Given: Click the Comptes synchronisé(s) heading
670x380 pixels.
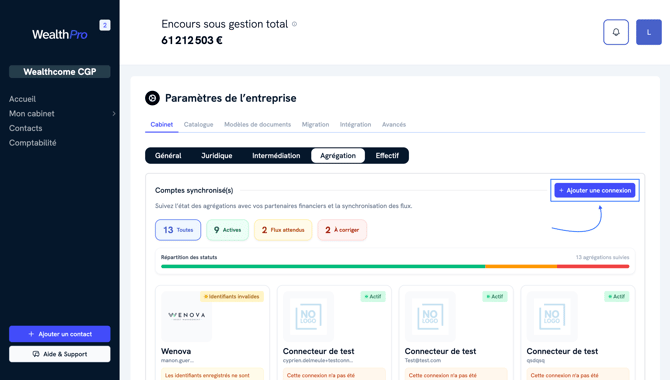Looking at the screenshot, I should (194, 190).
